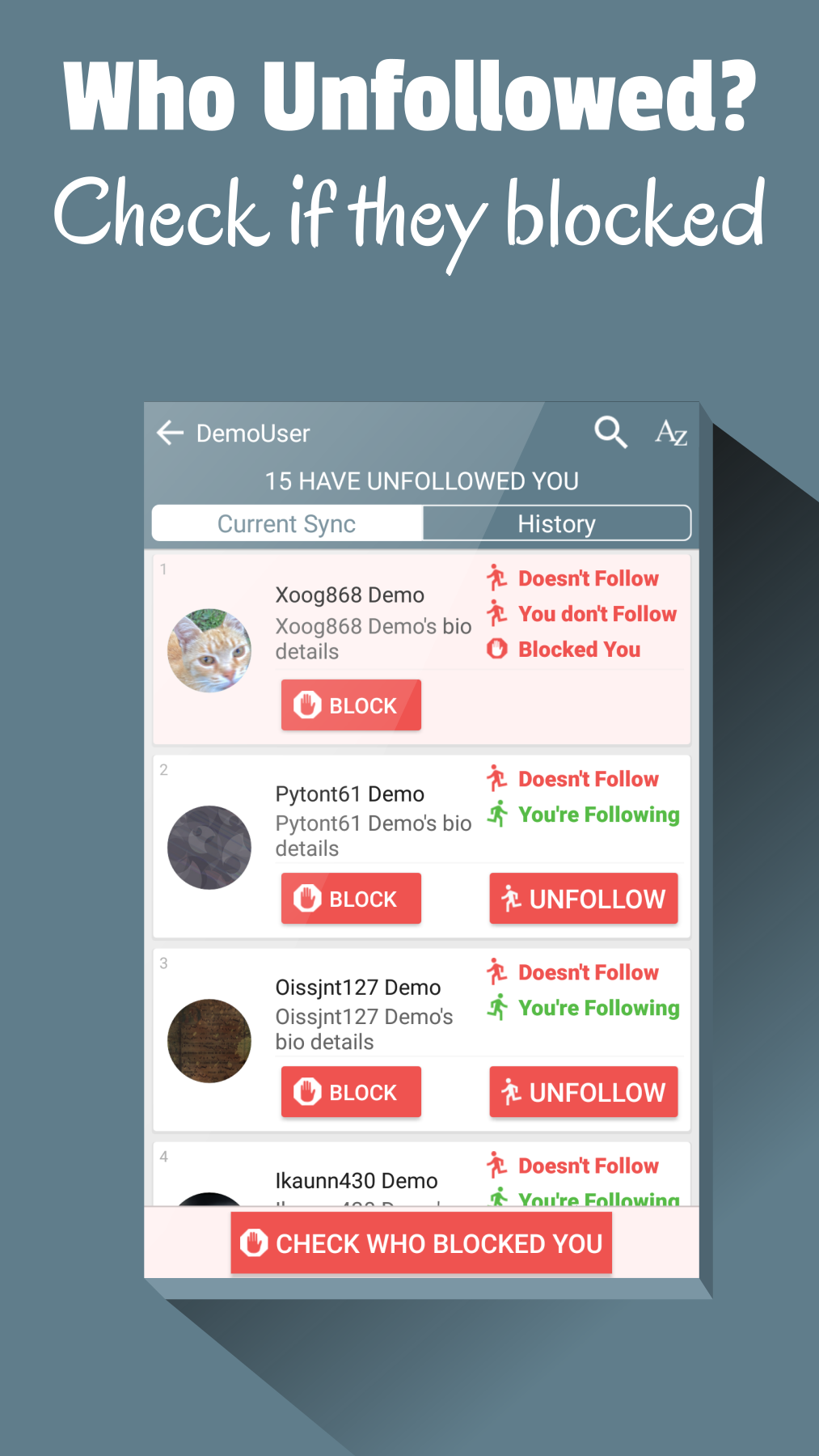Switch to the Current Sync tab
This screenshot has height=1456, width=819.
[x=287, y=523]
